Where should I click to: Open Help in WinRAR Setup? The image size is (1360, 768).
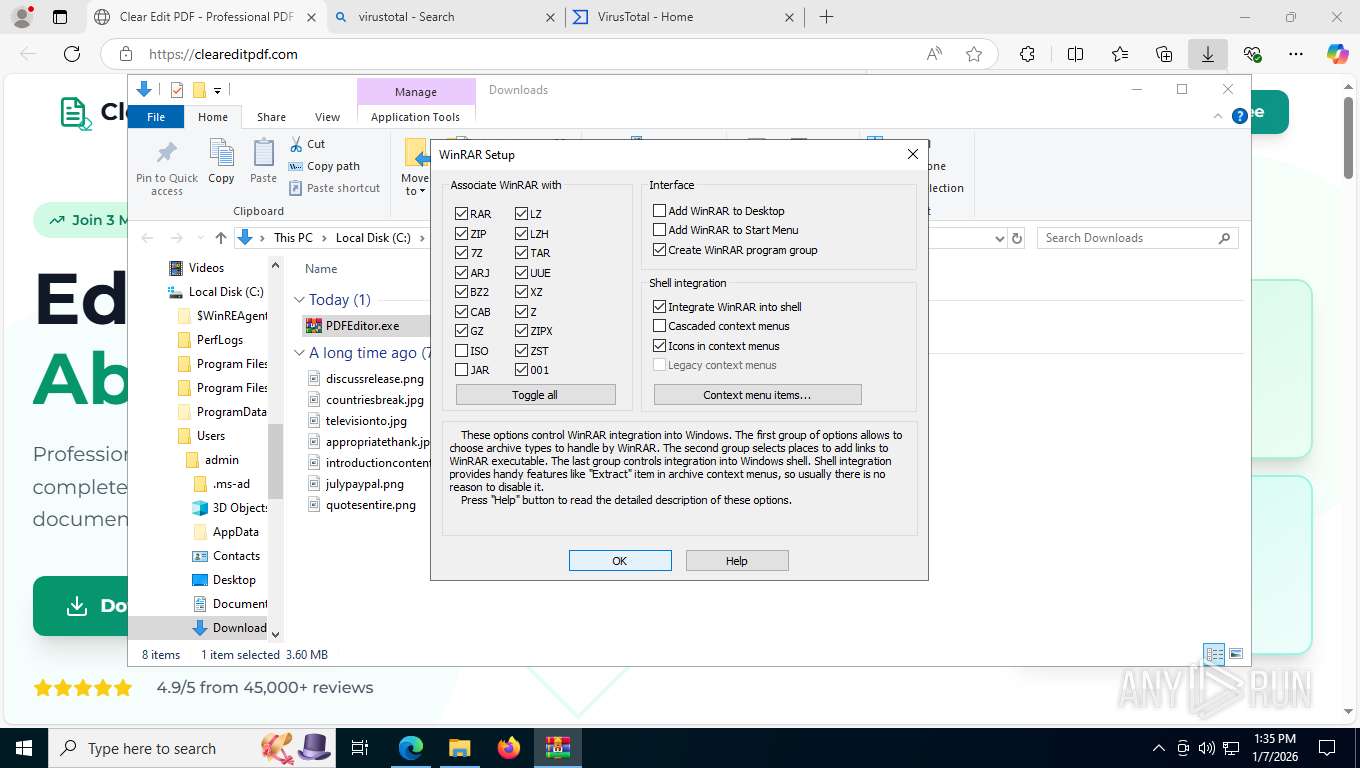pyautogui.click(x=737, y=561)
